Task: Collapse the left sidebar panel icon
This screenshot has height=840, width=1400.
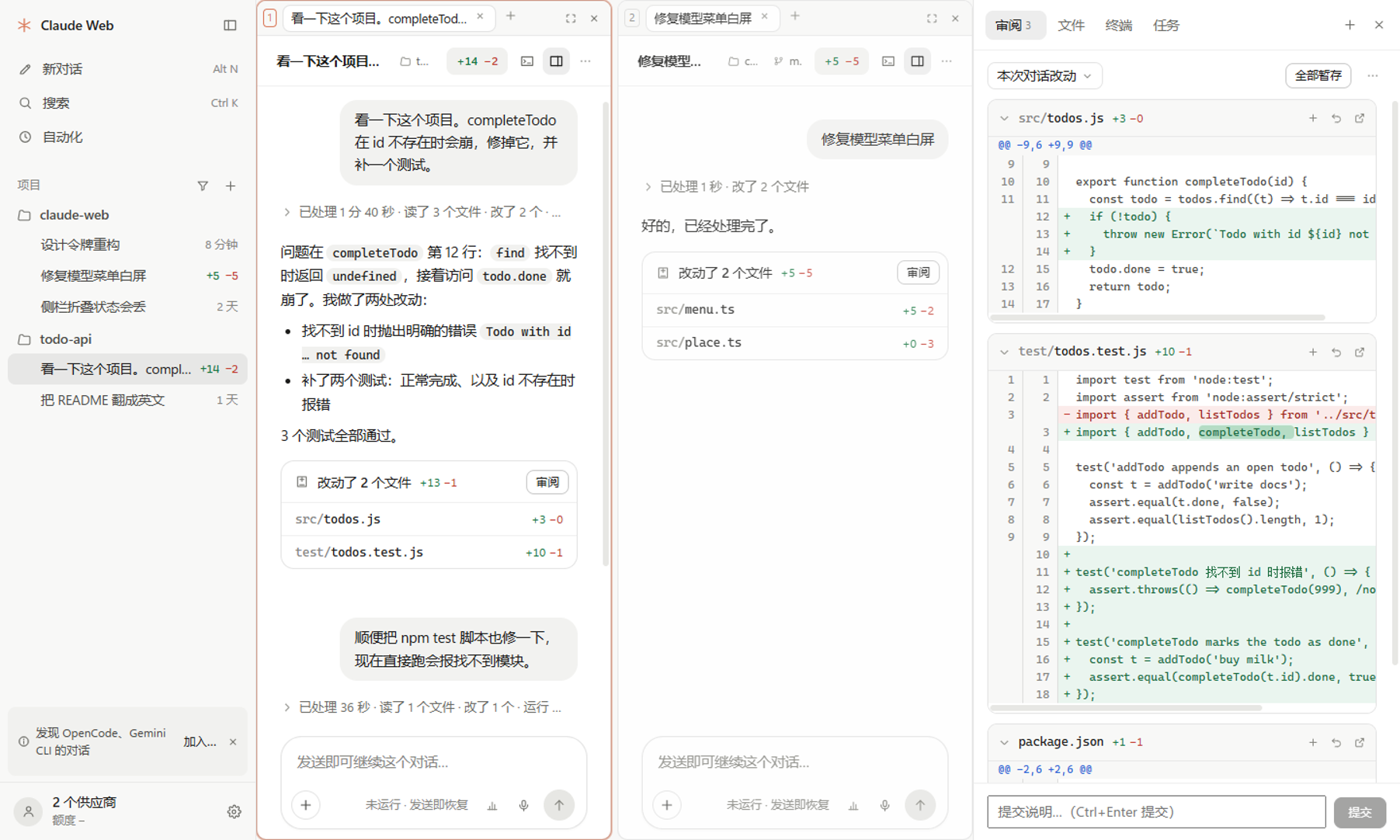Action: pyautogui.click(x=230, y=26)
